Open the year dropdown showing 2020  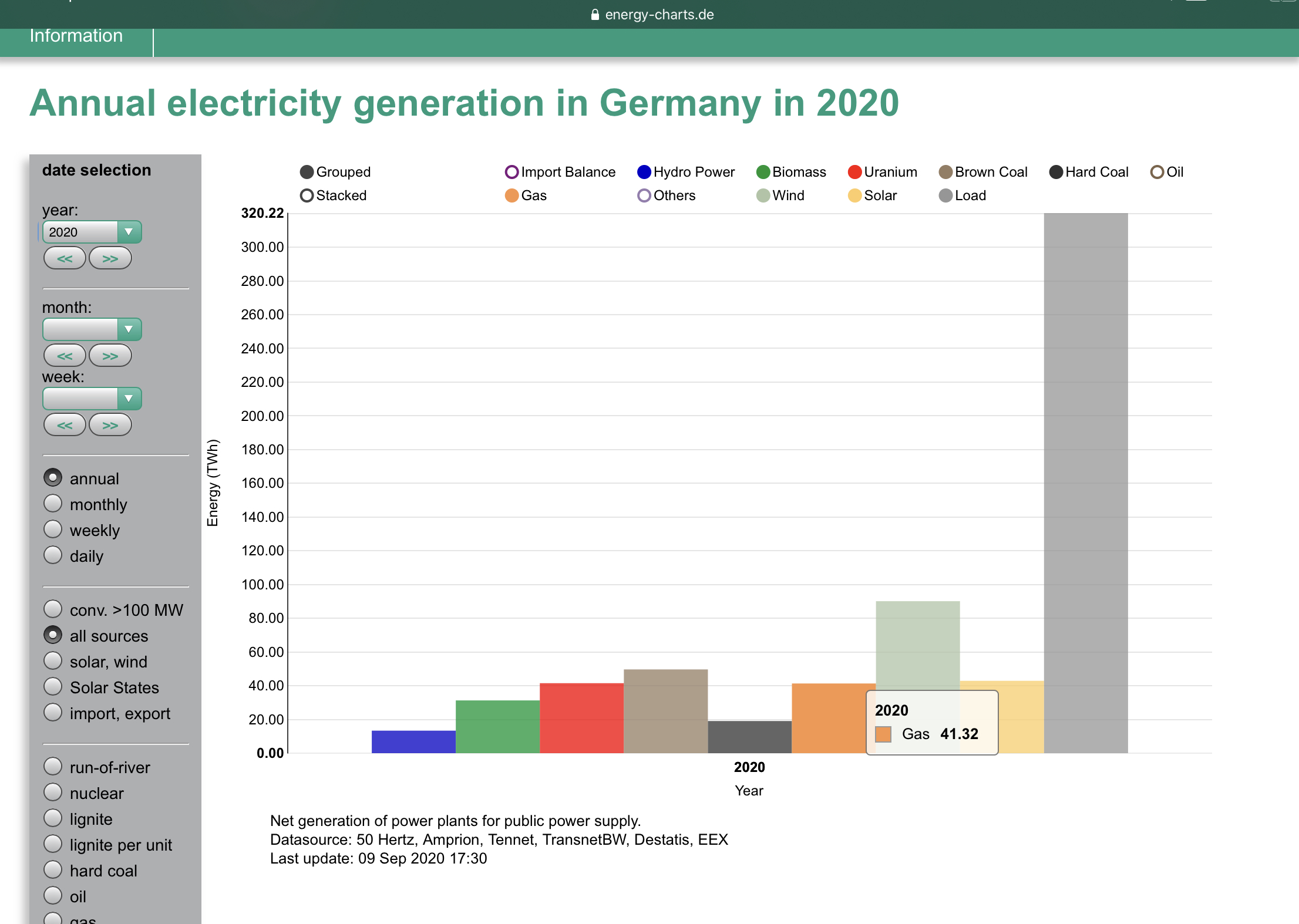(x=92, y=232)
